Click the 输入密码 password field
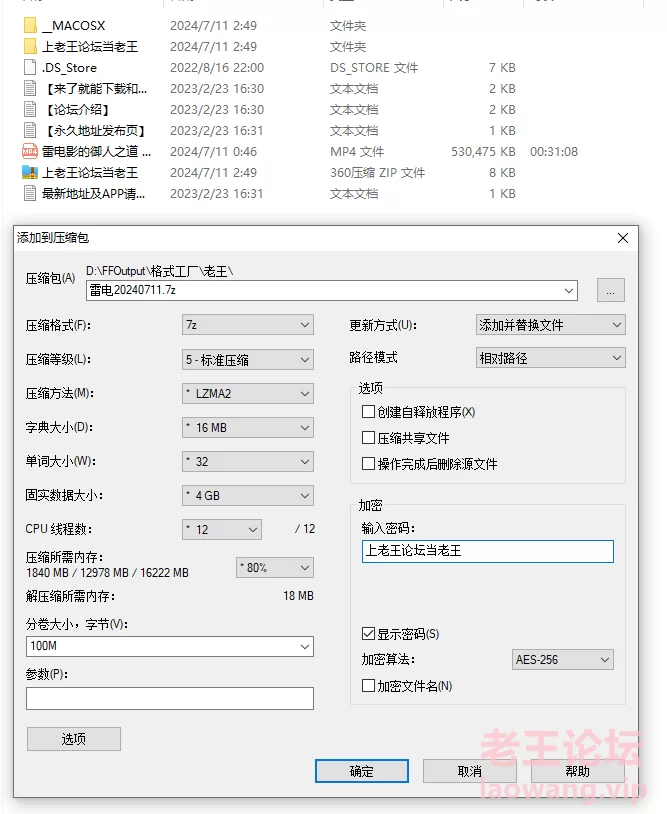The image size is (667, 814). [x=487, y=551]
